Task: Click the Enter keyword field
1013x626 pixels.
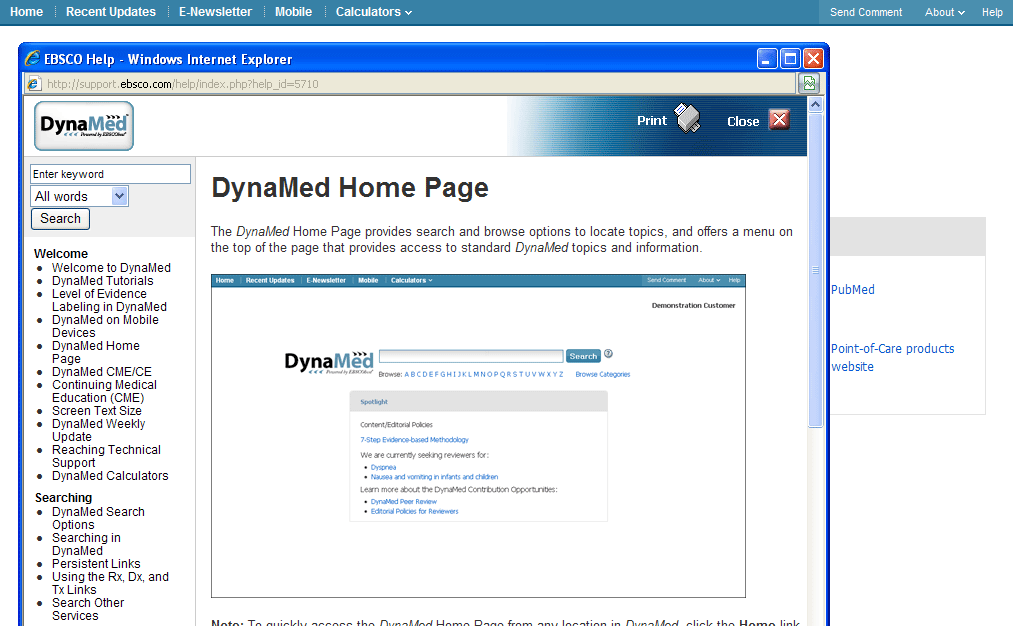Action: pos(110,174)
